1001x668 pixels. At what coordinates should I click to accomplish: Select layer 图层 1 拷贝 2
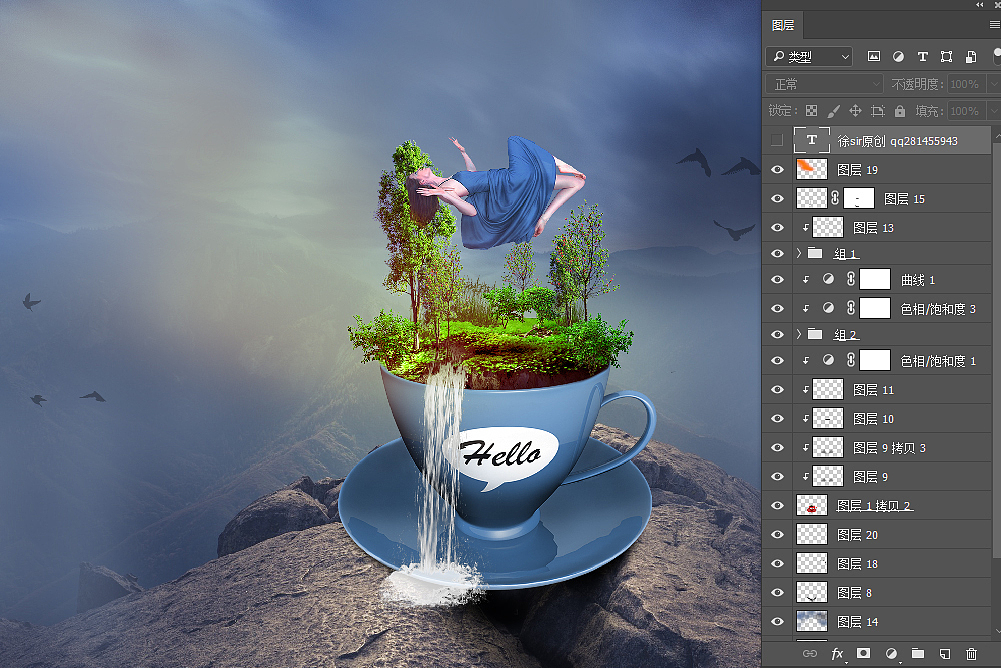[x=877, y=506]
